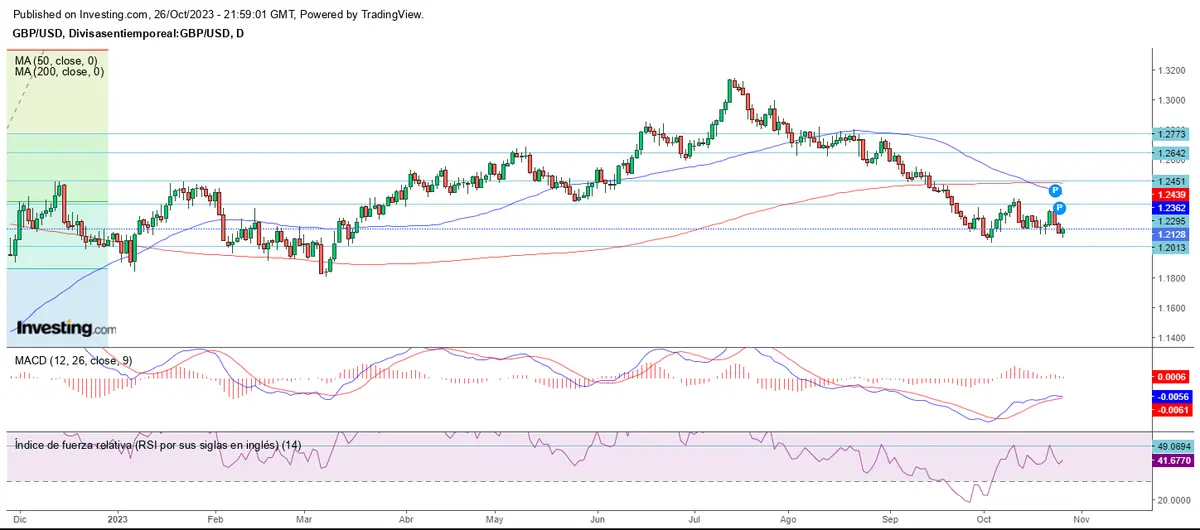Click the 1.2773 horizontal level label
Screen dimensions: 1200x530
1169,134
